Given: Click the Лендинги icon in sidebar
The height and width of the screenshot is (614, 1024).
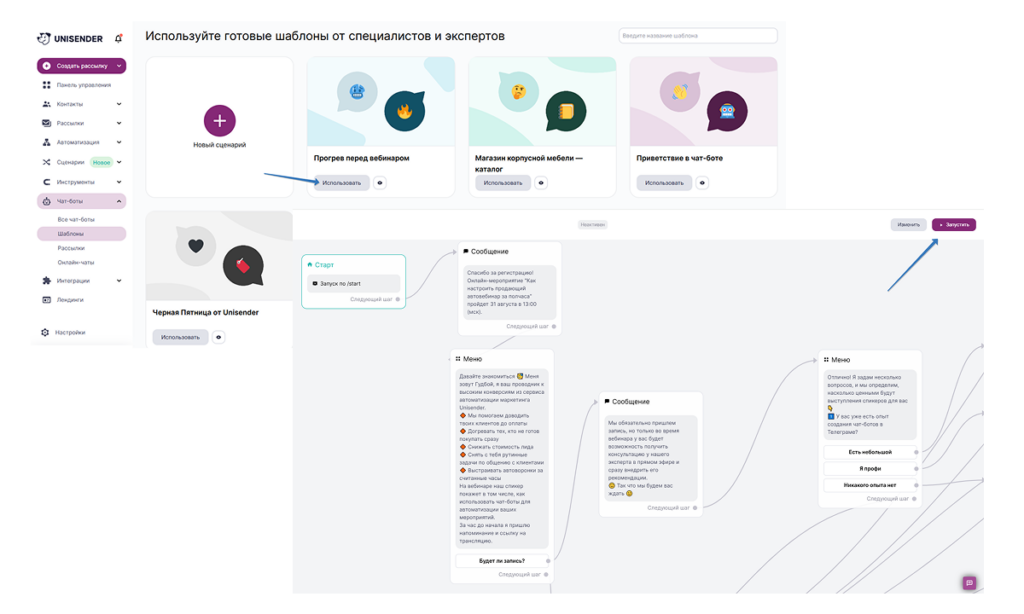Looking at the screenshot, I should (x=46, y=300).
